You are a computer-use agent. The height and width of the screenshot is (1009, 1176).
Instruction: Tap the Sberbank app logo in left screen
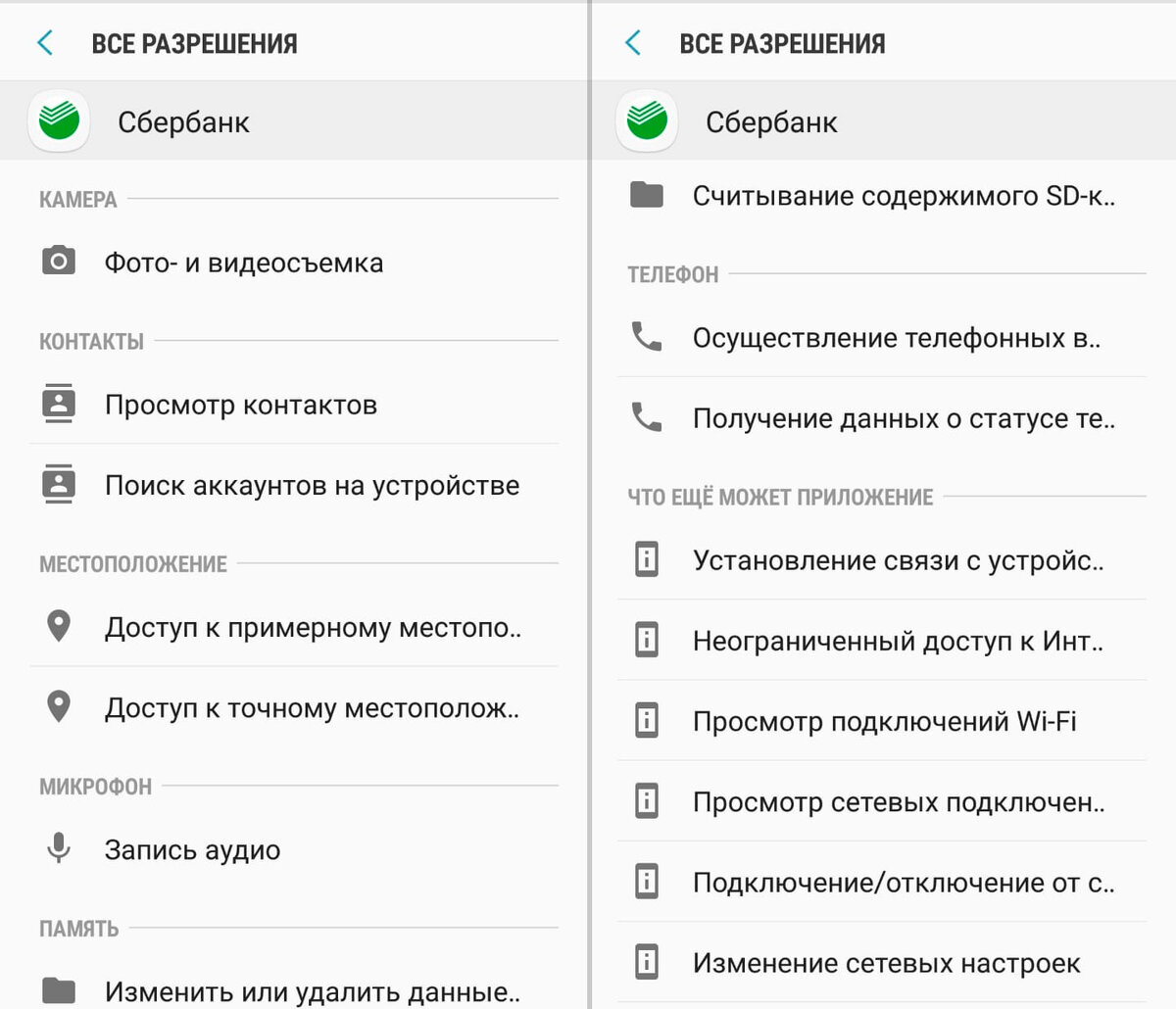(59, 121)
